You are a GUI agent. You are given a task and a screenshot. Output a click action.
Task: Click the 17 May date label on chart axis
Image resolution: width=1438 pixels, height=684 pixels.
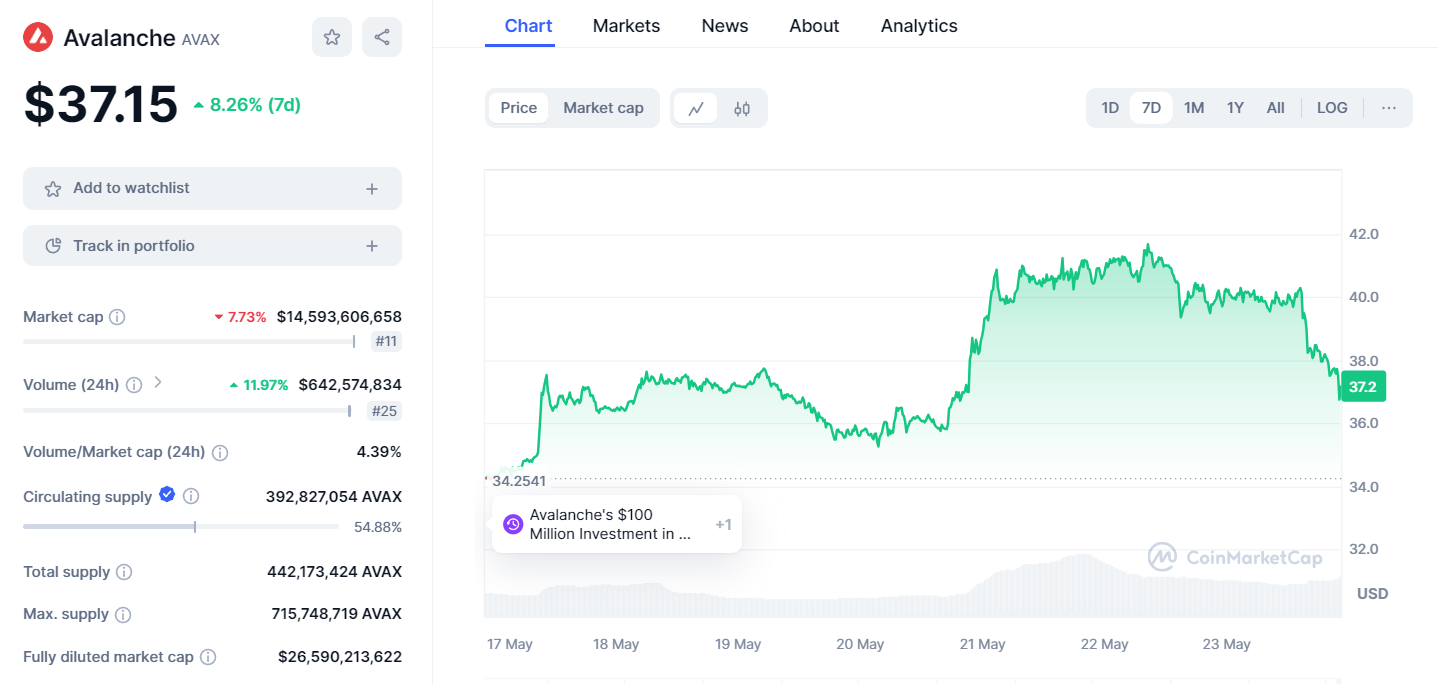510,644
